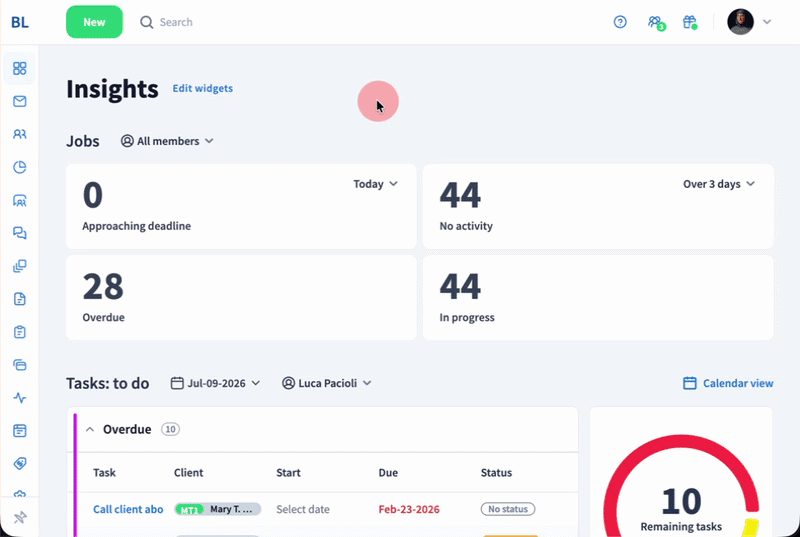Viewport: 800px width, 537px height.
Task: Expand the Today deadline period dropdown
Action: [376, 184]
